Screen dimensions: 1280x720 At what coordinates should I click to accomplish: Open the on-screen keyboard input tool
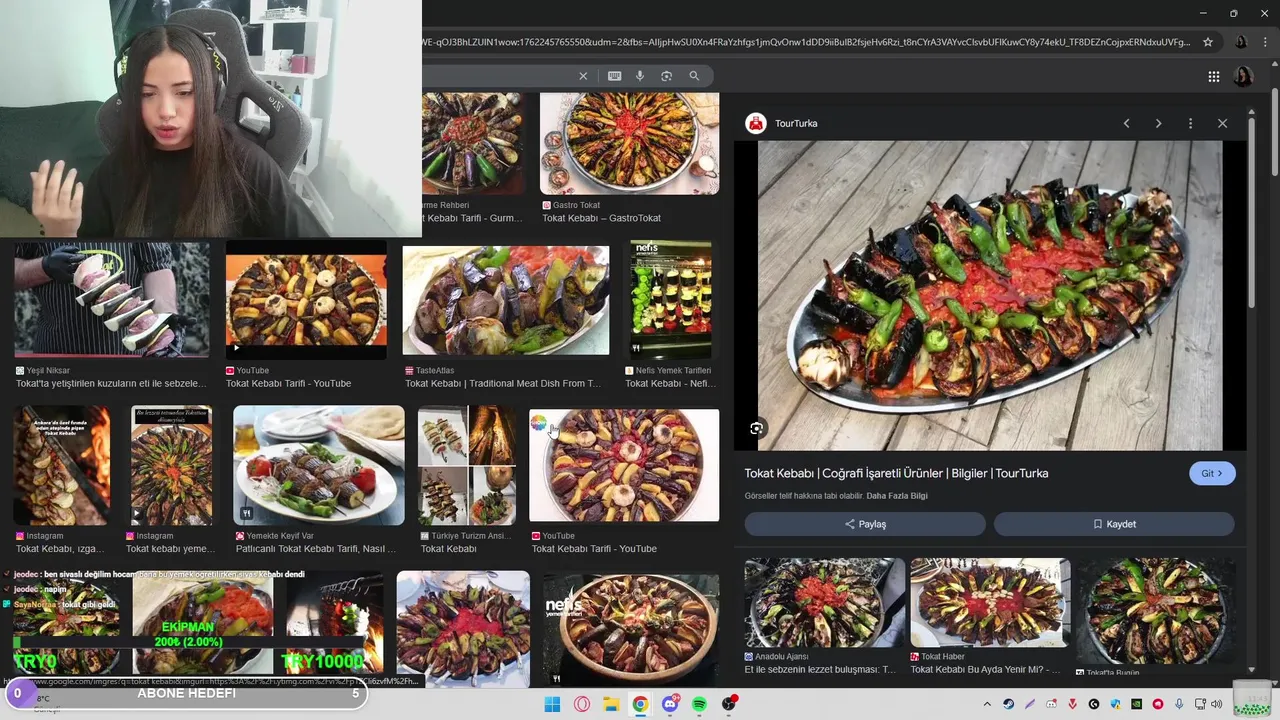(614, 76)
